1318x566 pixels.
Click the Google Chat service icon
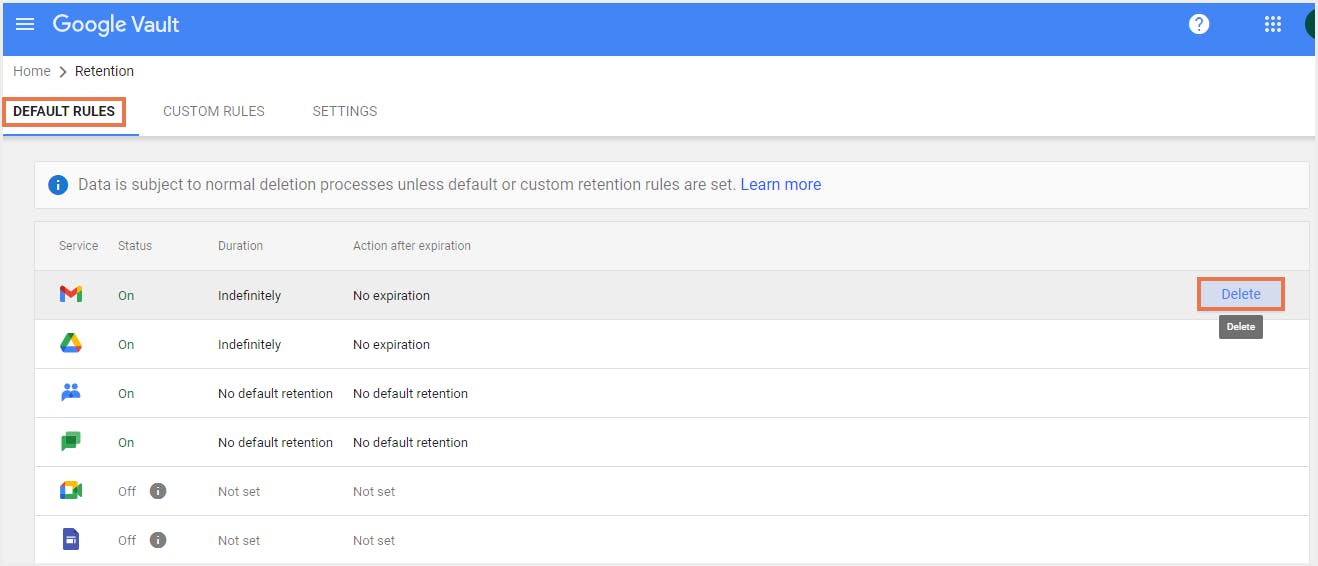(x=70, y=442)
